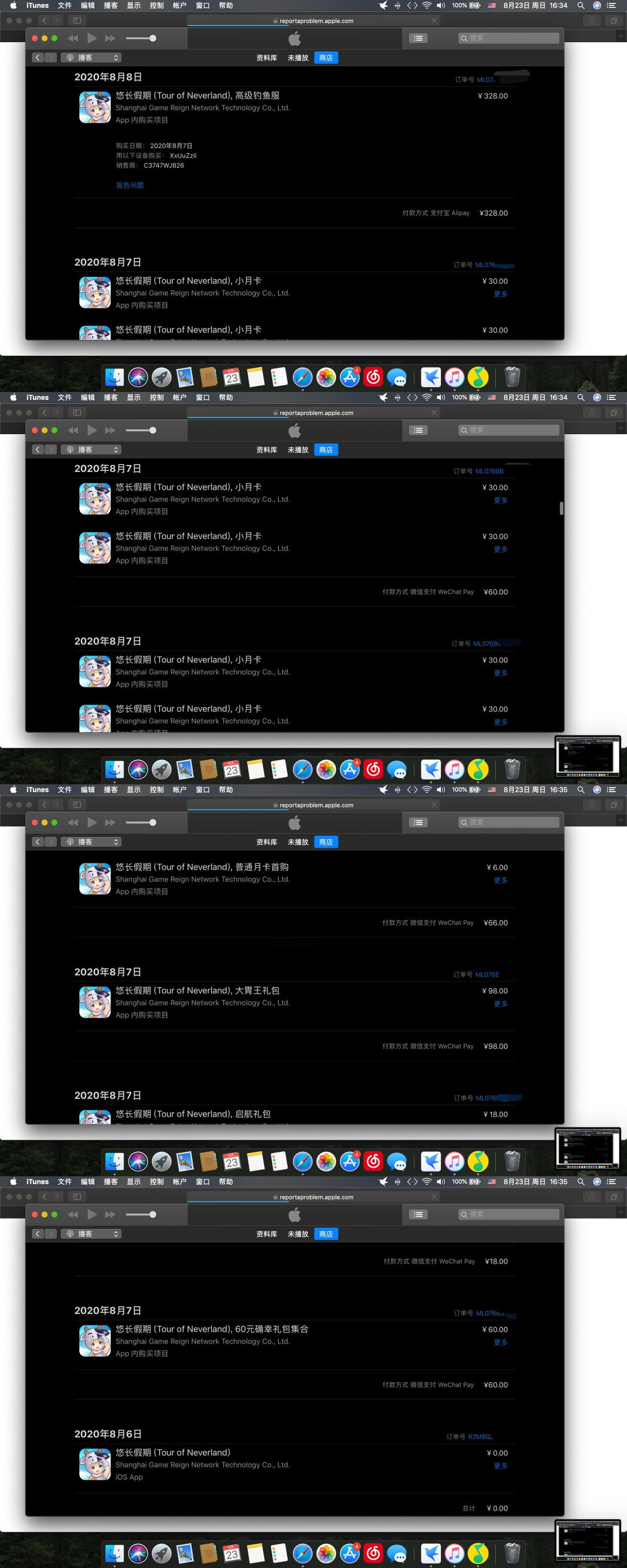627x1568 pixels.
Task: Open order number link above 60元确幸礼包集合
Action: coord(489,1313)
